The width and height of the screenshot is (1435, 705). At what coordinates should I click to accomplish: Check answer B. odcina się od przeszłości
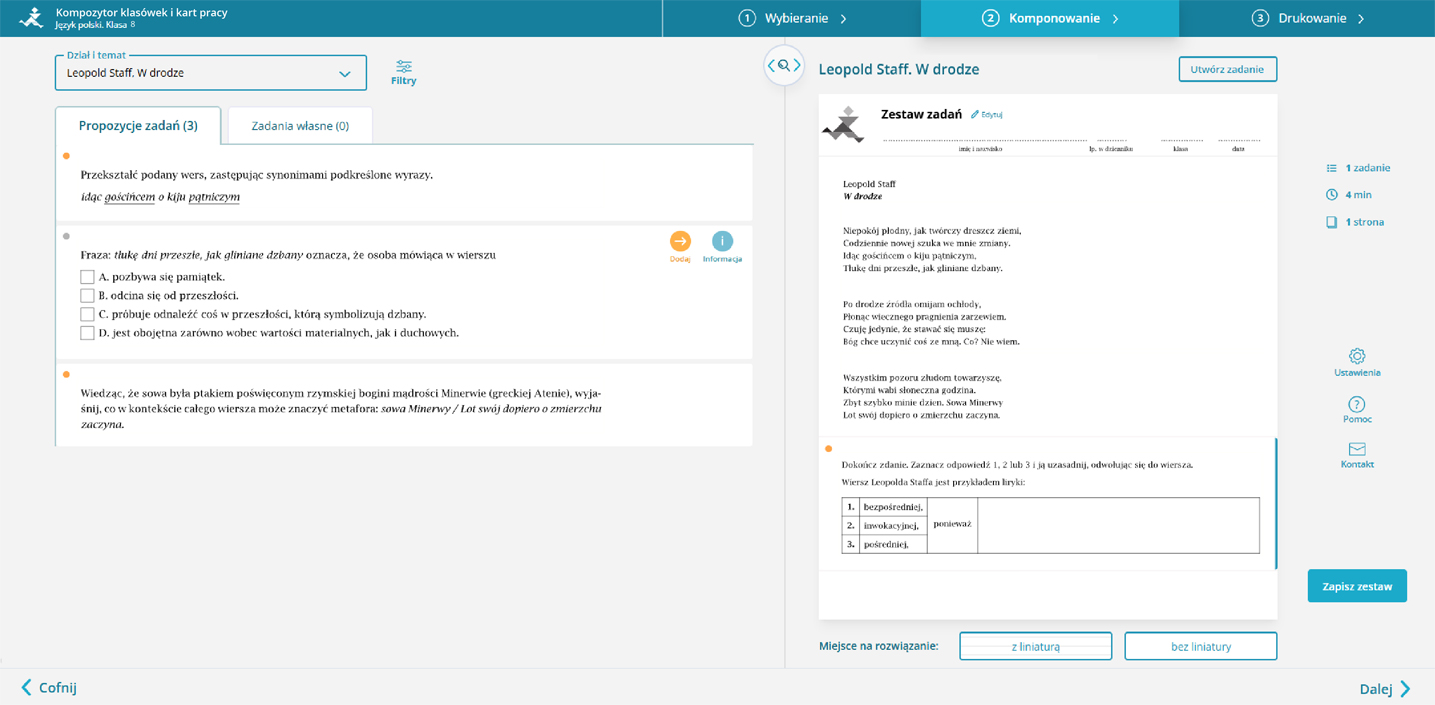click(x=87, y=296)
